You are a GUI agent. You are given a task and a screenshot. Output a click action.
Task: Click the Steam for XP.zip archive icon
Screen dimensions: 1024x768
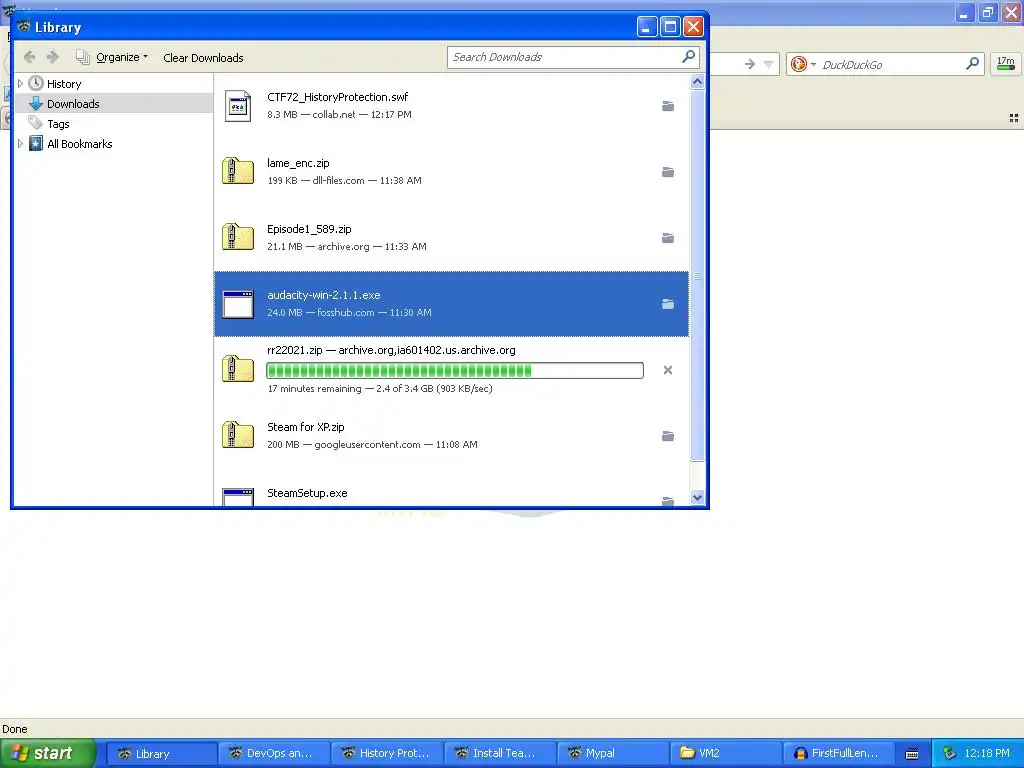pos(238,435)
